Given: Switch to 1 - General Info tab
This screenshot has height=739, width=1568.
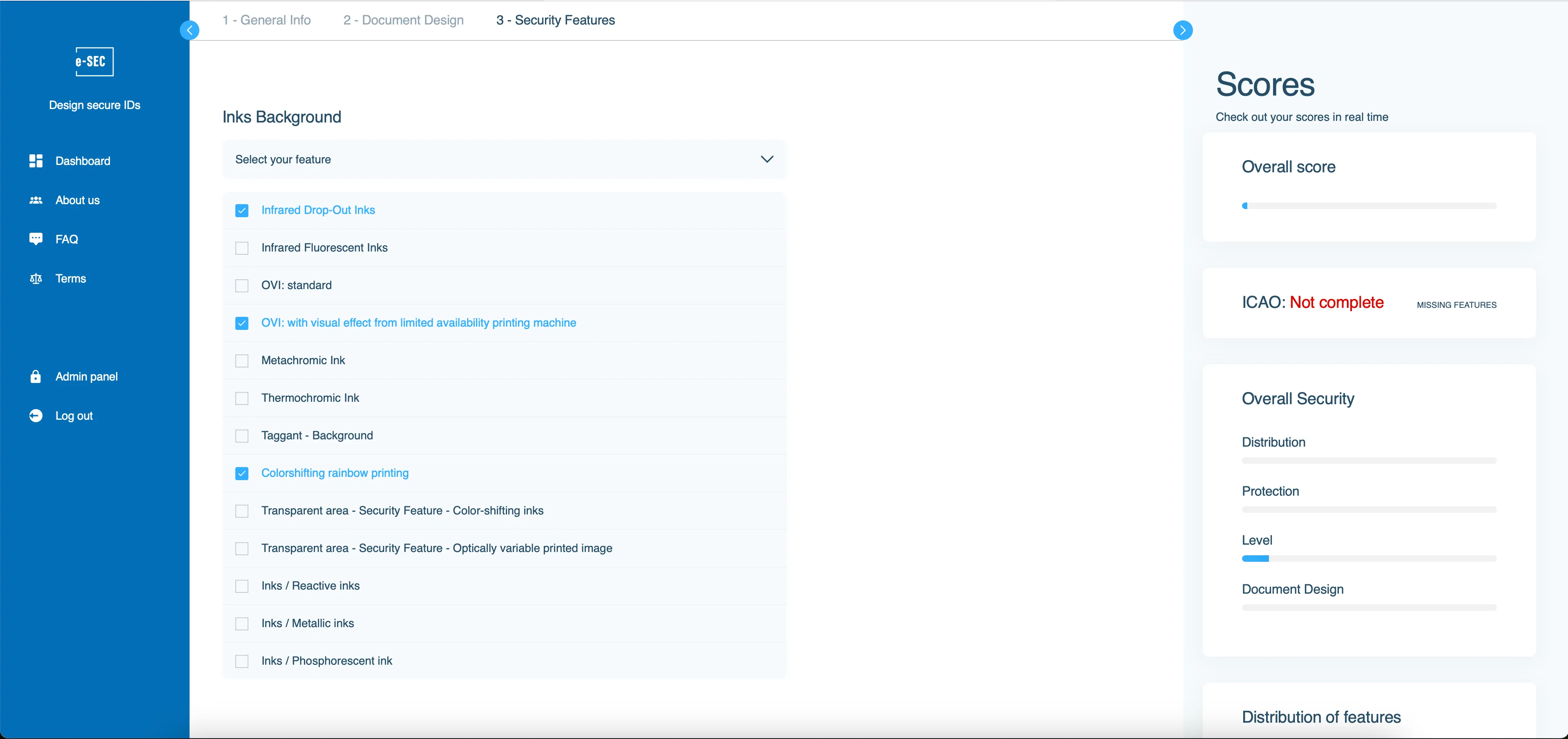Looking at the screenshot, I should pos(267,20).
